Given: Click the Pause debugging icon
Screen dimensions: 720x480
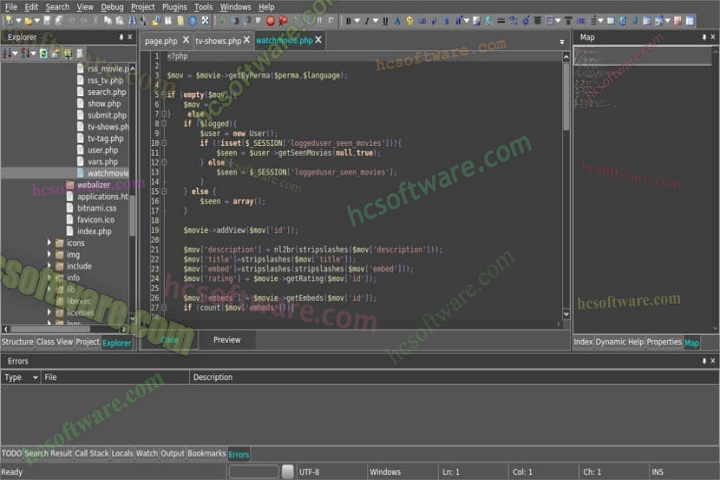Looking at the screenshot, I should (319, 21).
